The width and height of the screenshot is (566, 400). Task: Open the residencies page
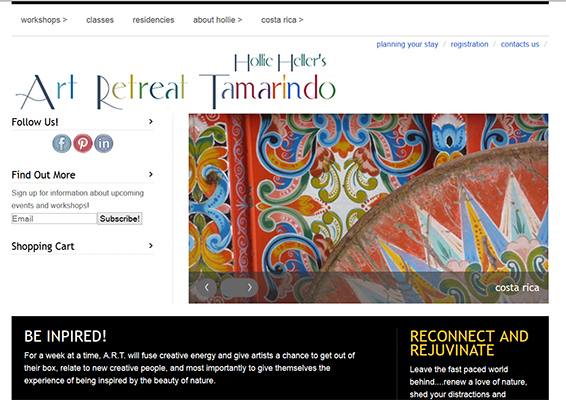153,20
